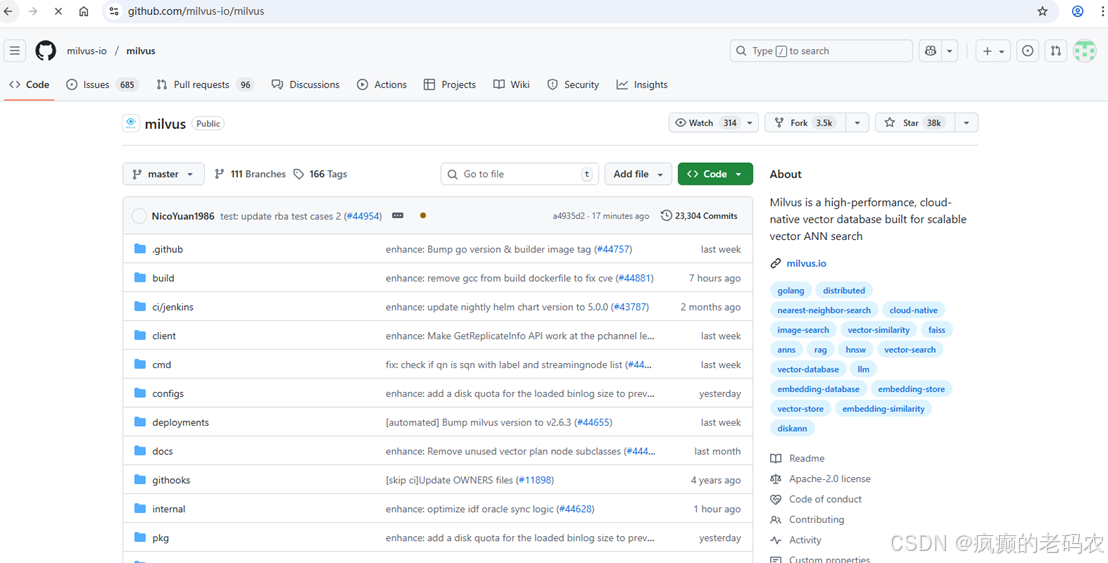Open commit link #44954
This screenshot has width=1108, height=563.
(x=363, y=216)
